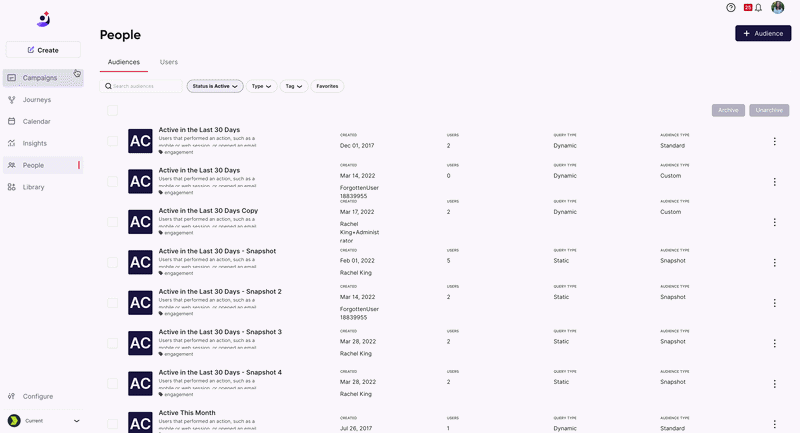Switch to the Audiences tab
This screenshot has width=800, height=433.
pos(123,62)
